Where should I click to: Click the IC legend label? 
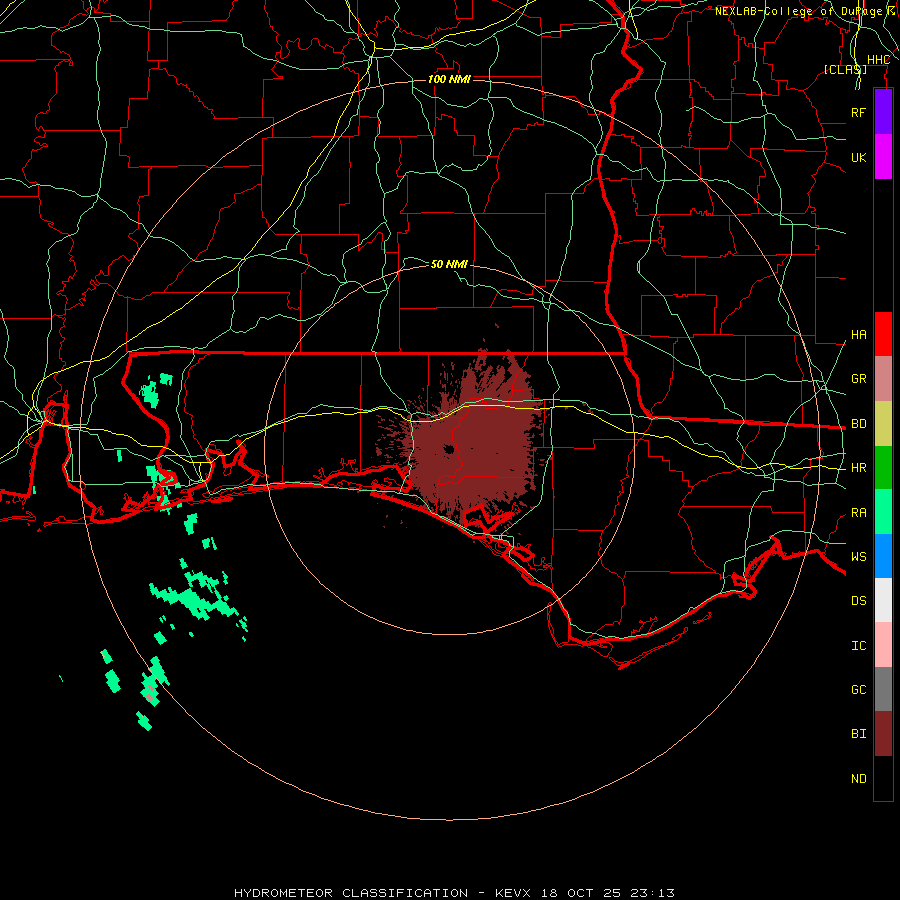[x=858, y=646]
